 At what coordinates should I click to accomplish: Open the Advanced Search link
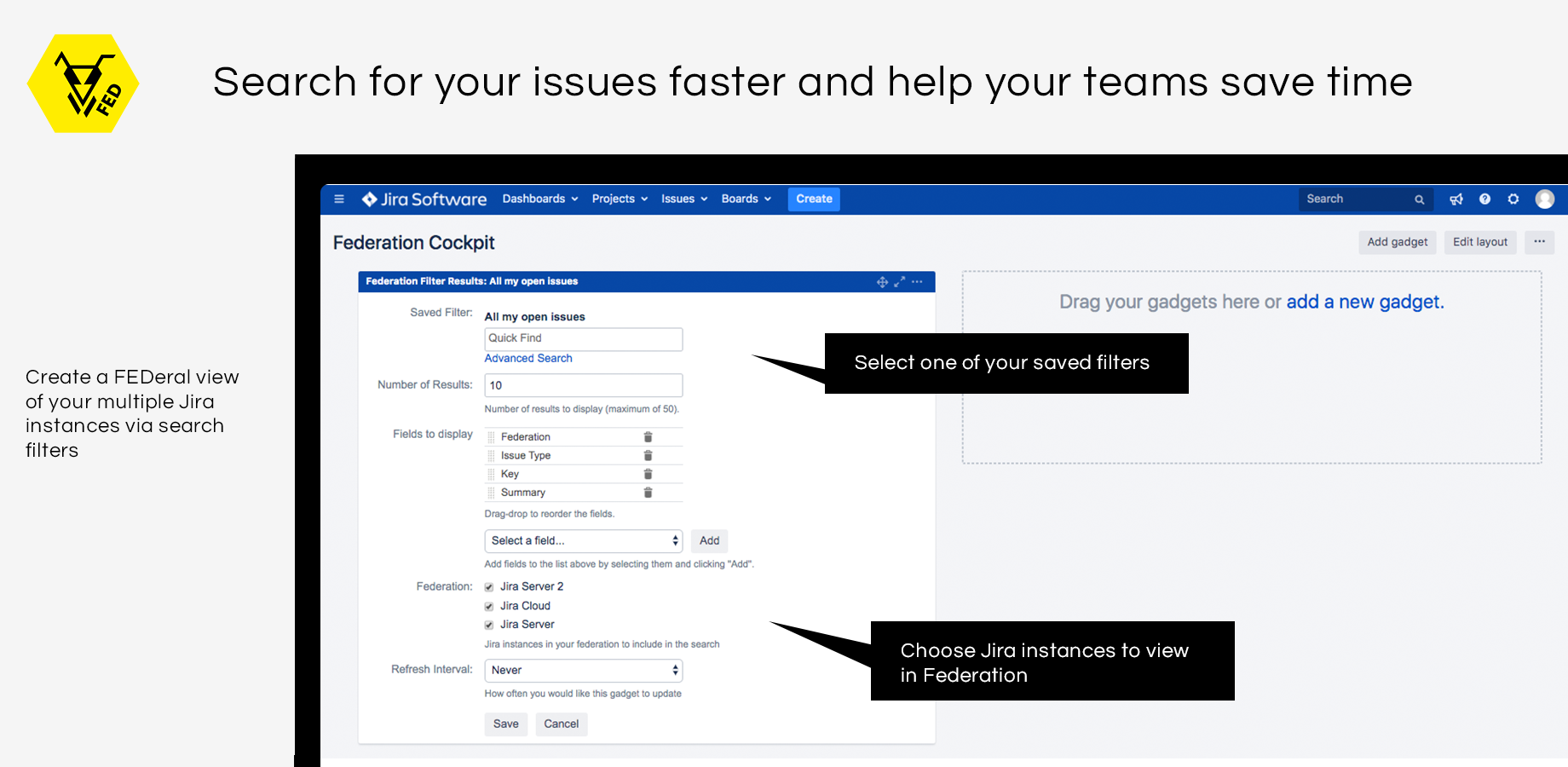(x=528, y=359)
